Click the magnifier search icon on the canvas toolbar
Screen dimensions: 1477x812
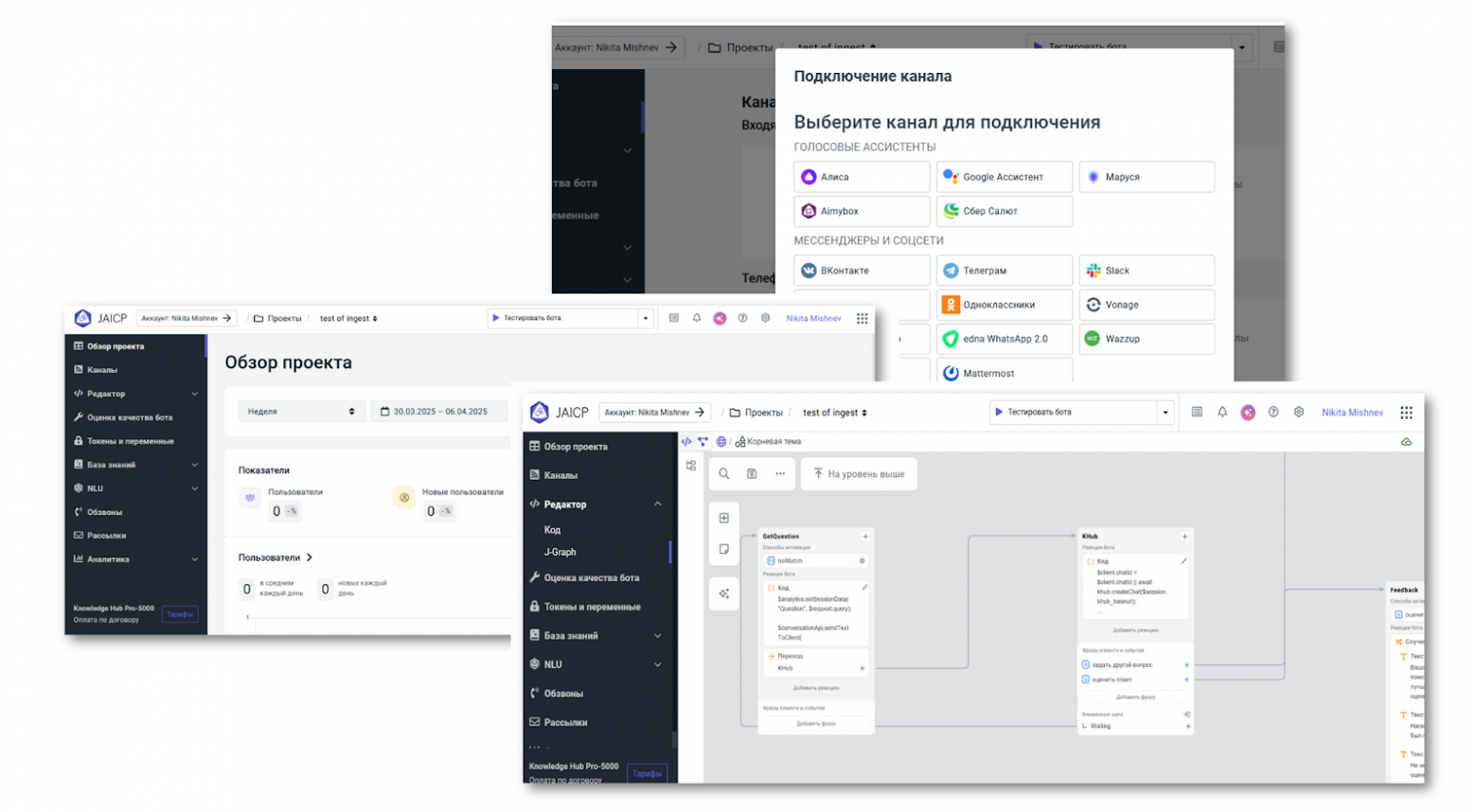(723, 473)
